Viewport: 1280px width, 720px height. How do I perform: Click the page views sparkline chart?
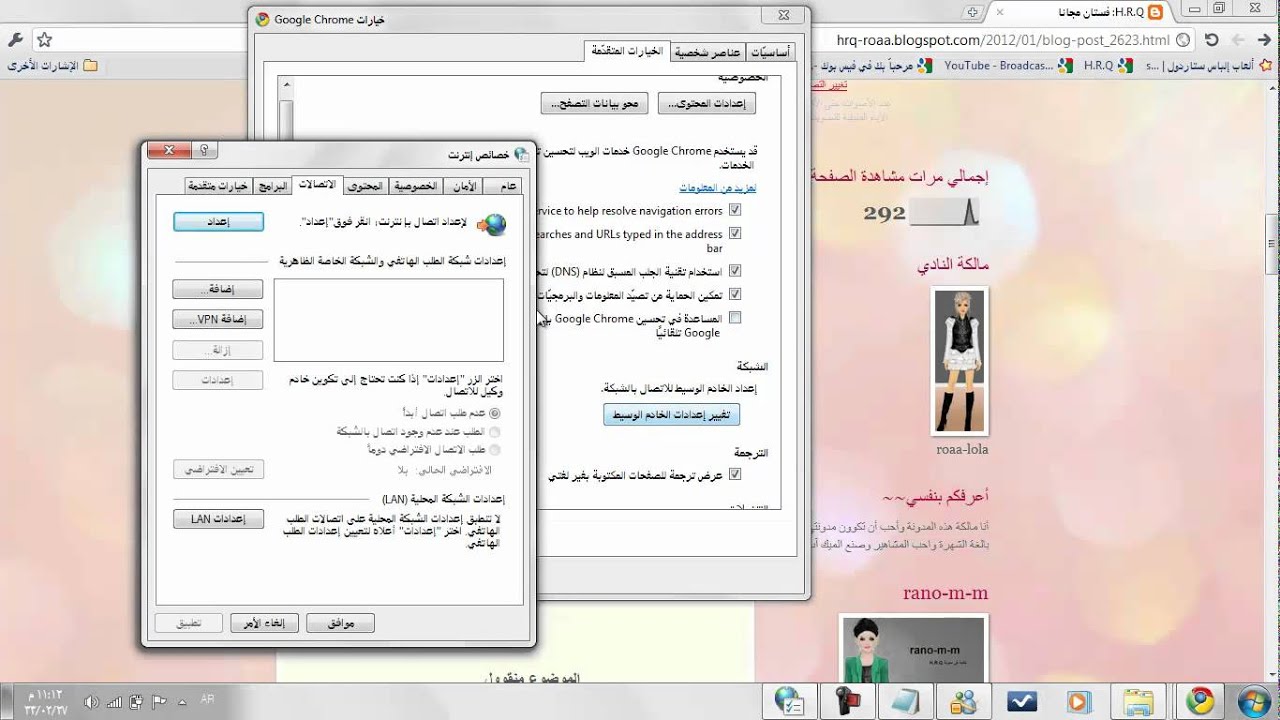(944, 211)
